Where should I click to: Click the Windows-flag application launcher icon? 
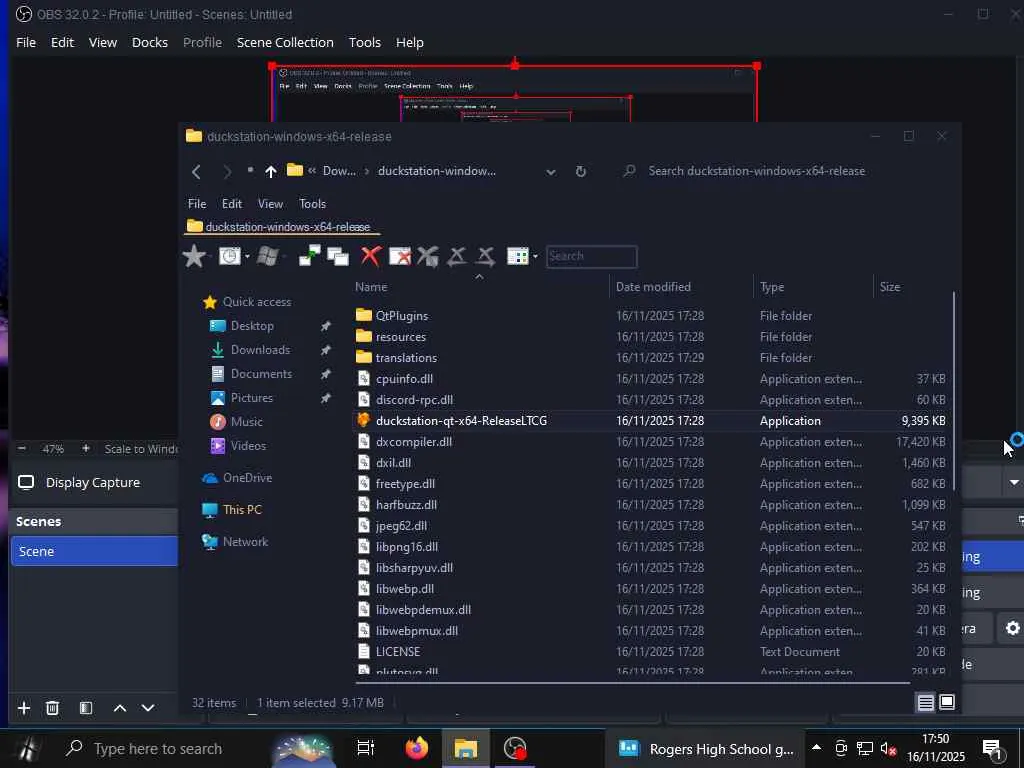268,256
